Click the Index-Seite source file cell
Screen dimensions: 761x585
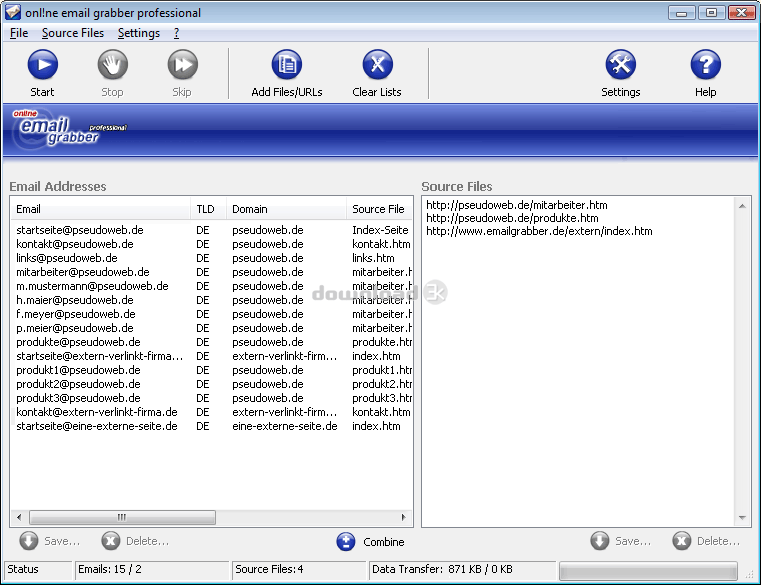click(x=380, y=230)
